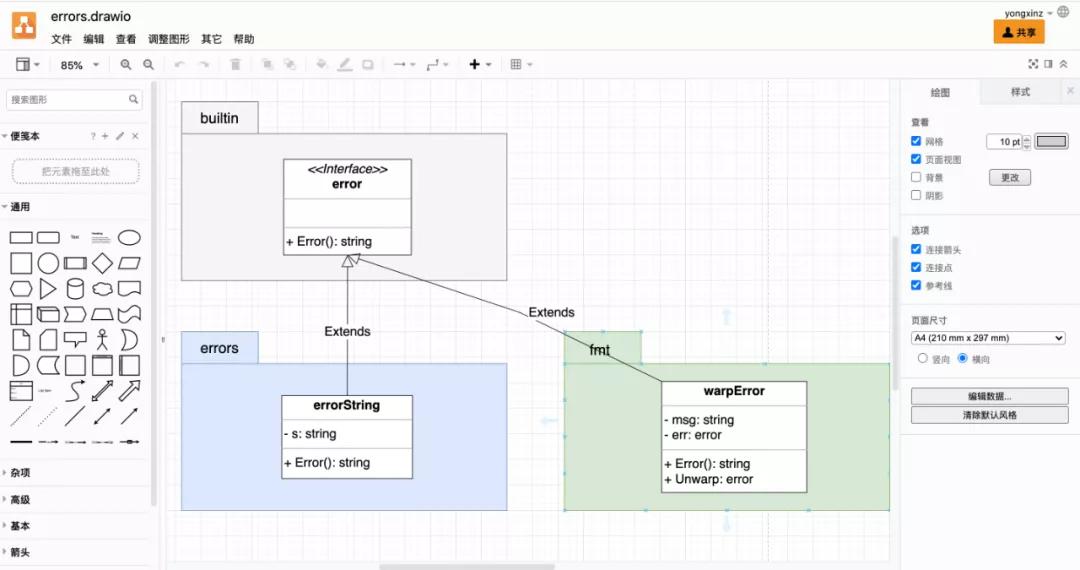This screenshot has width=1080, height=570.
Task: Open the 调整图形 Arrange menu
Action: 169,39
